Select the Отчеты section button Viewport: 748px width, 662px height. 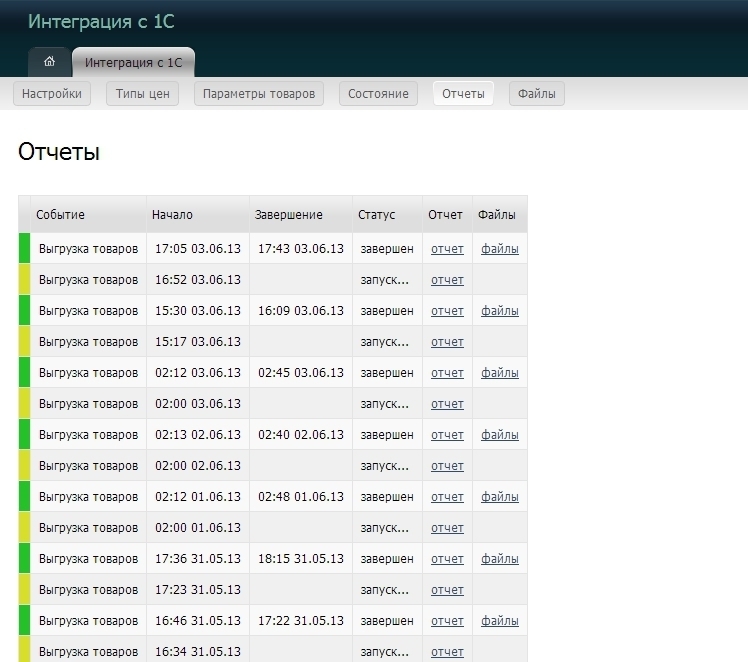pos(463,93)
